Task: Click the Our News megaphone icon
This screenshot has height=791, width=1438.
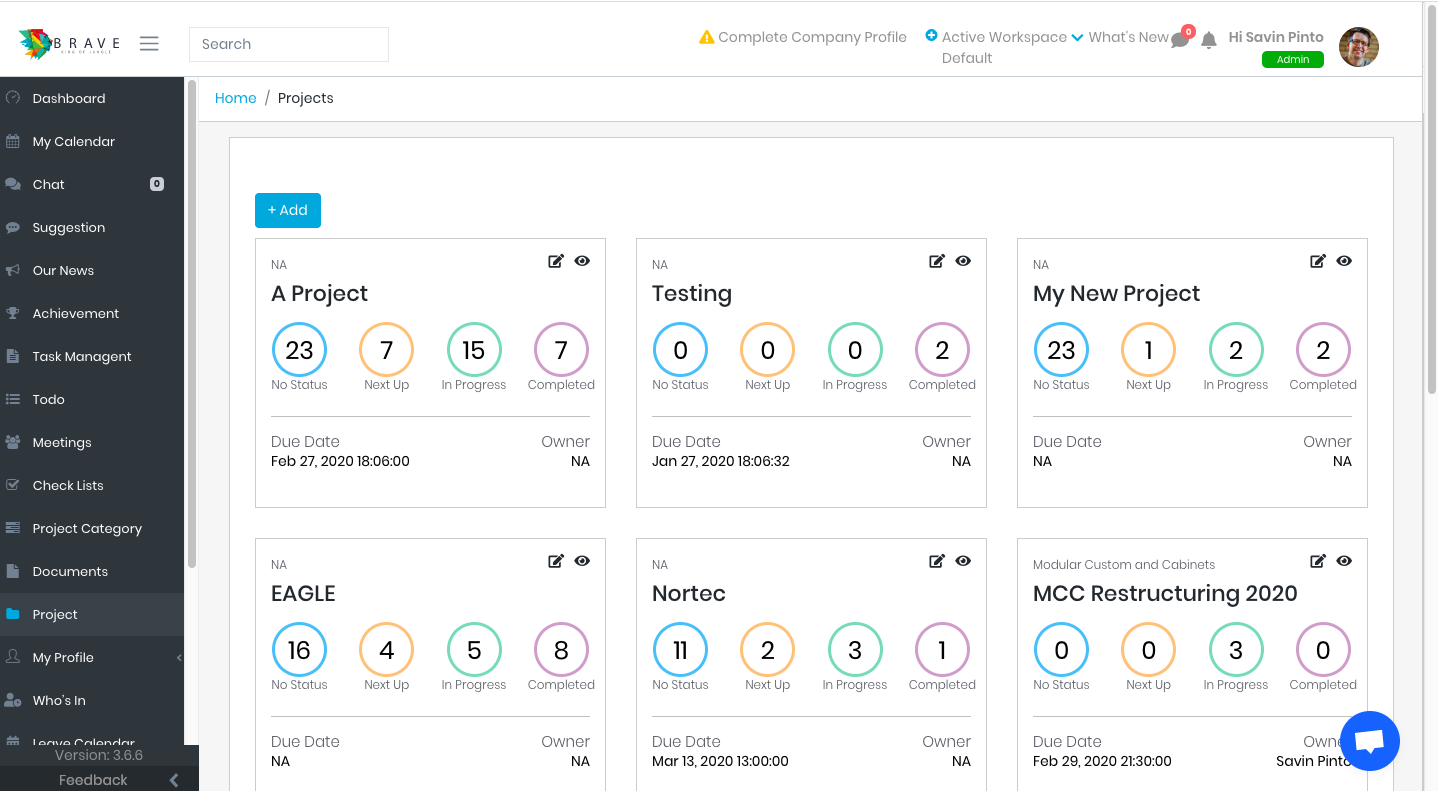Action: click(x=13, y=270)
